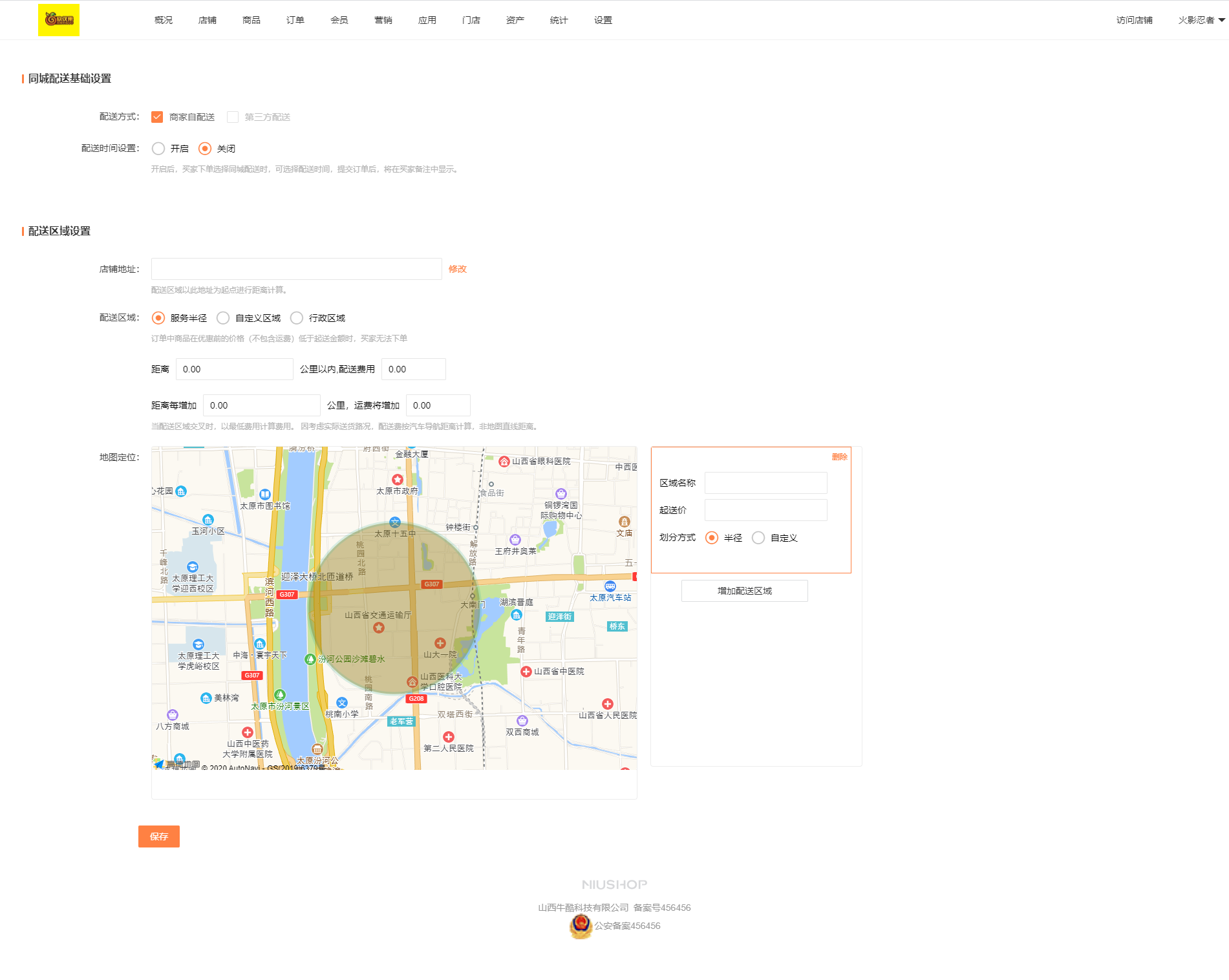Select 自定义 division method
1229x980 pixels.
(758, 538)
